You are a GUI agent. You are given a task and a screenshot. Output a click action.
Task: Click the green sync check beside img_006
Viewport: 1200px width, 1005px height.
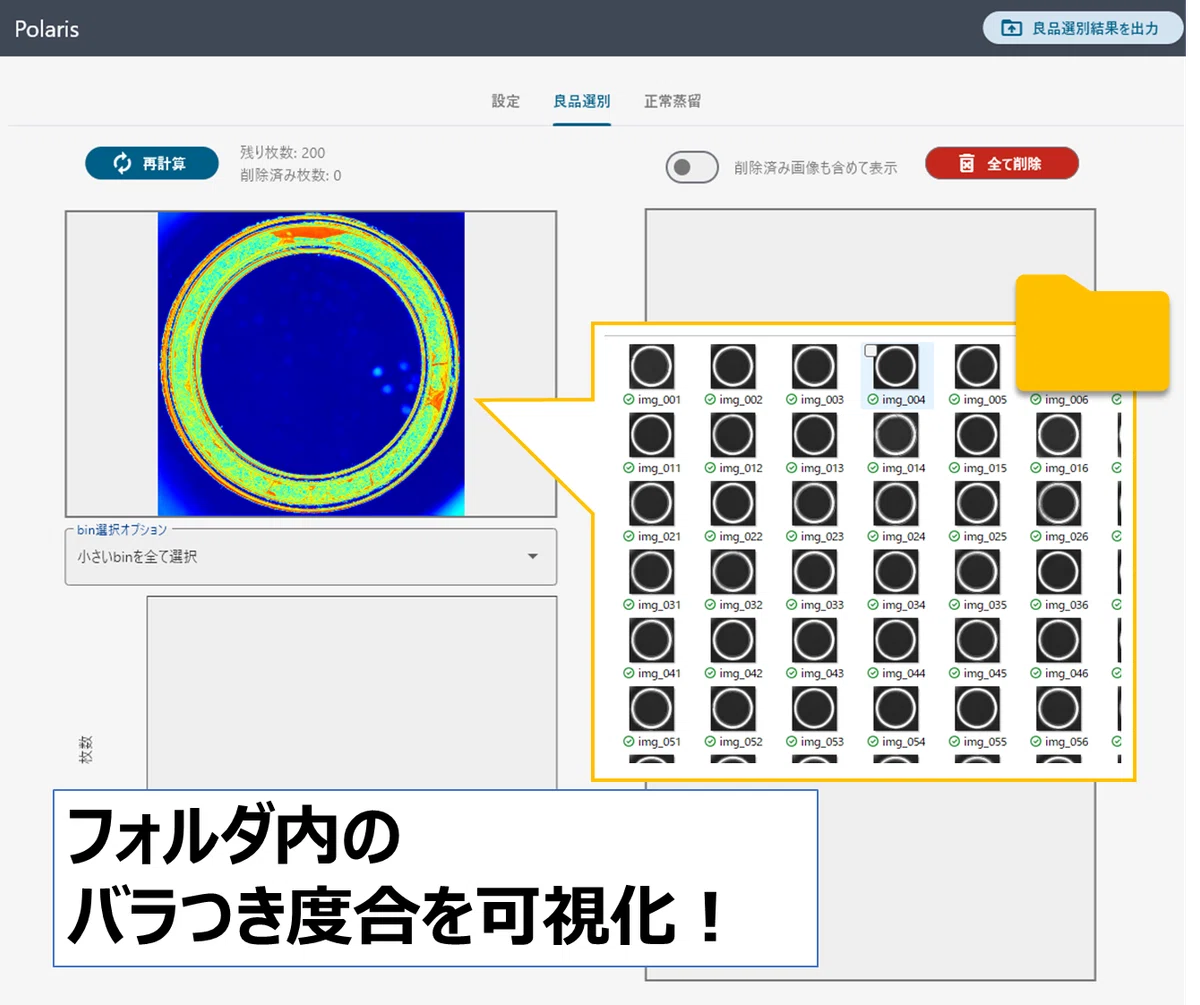pos(1036,400)
